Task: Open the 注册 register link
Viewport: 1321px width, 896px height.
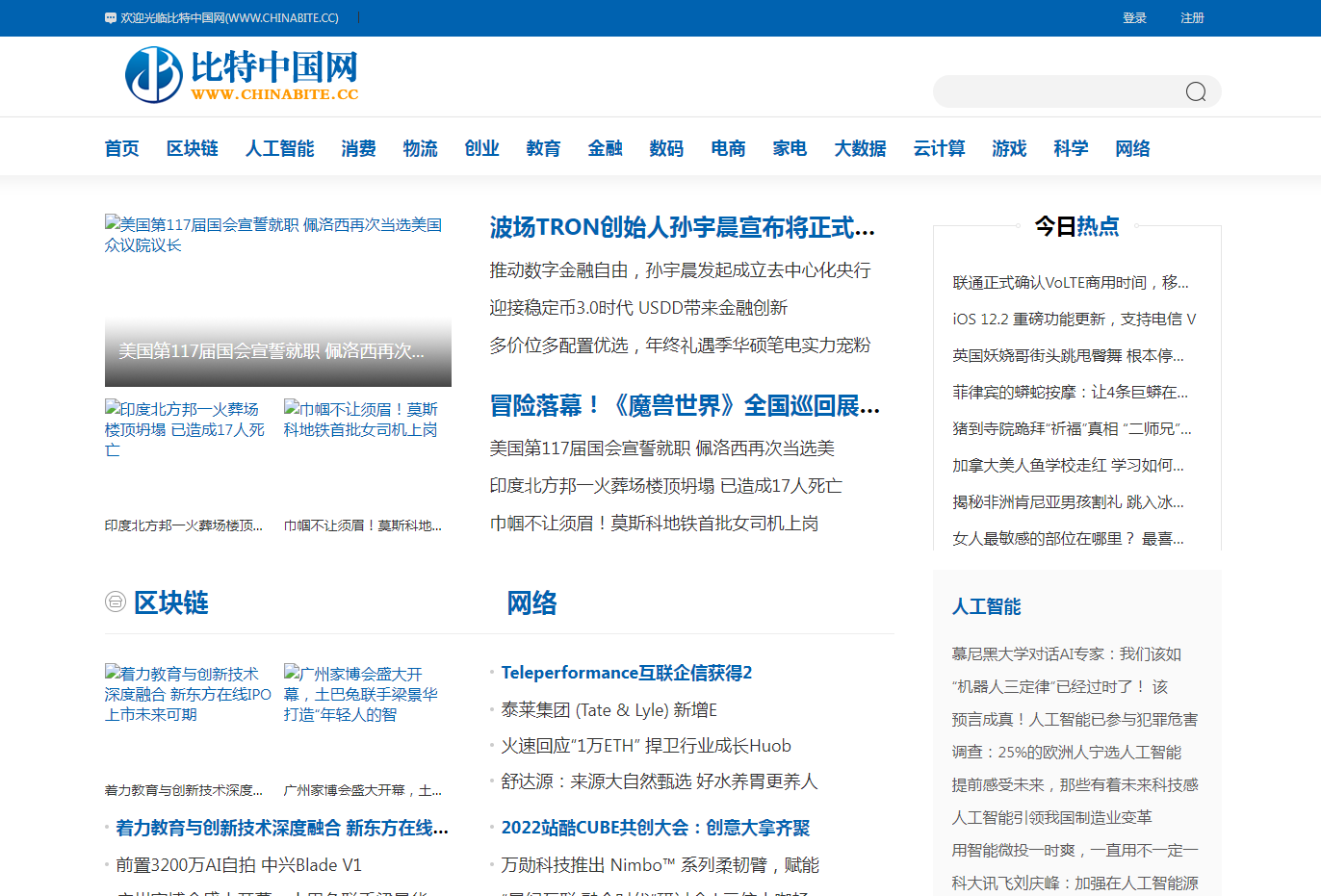Action: (1192, 17)
